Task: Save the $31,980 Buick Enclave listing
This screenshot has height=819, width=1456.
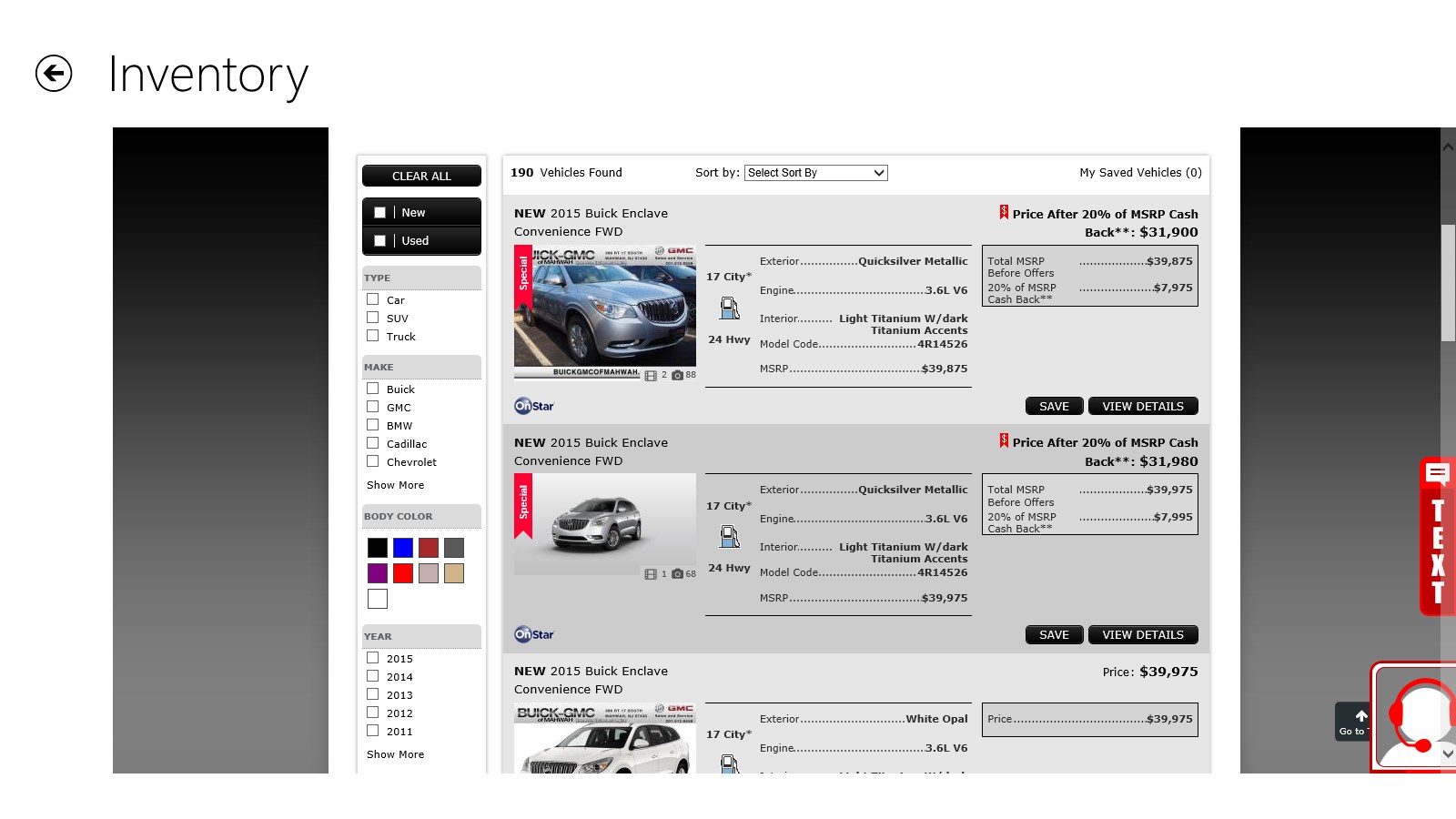Action: tap(1054, 634)
